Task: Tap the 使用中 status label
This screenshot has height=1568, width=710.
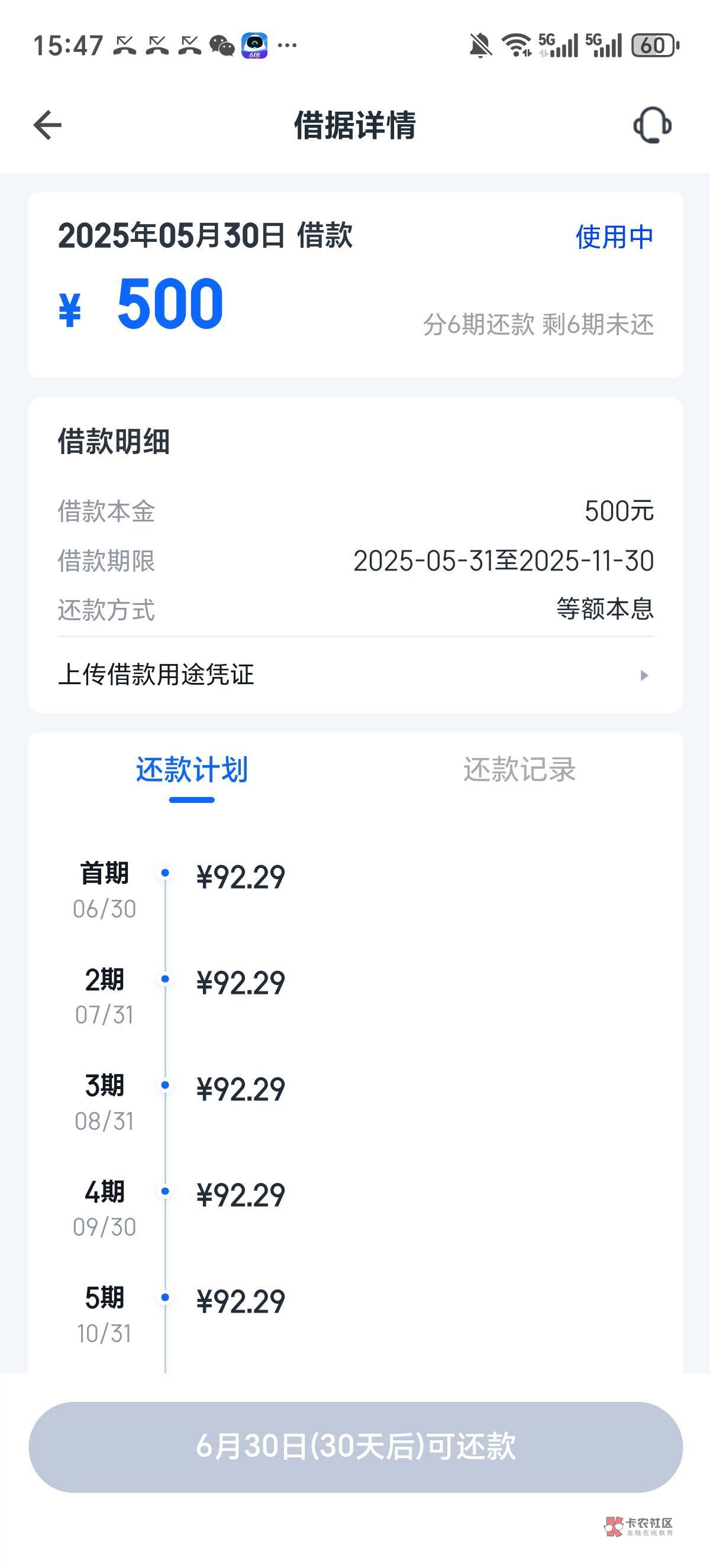Action: coord(614,237)
